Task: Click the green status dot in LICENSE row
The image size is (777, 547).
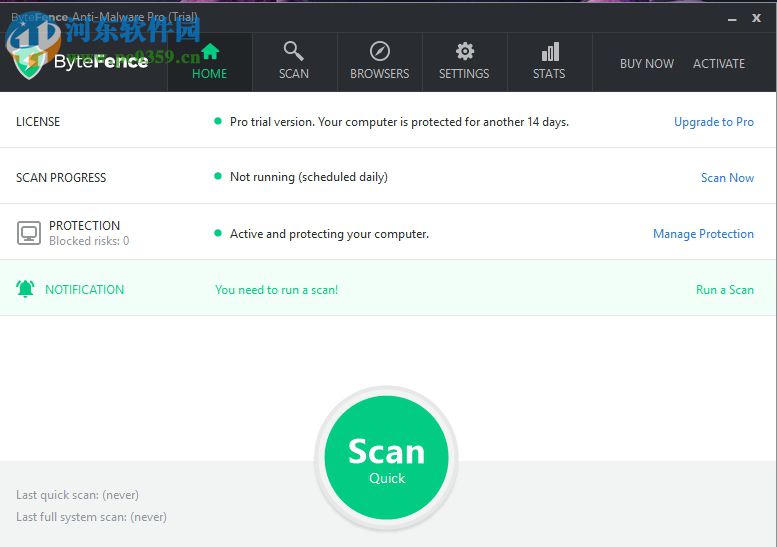Action: coord(218,121)
